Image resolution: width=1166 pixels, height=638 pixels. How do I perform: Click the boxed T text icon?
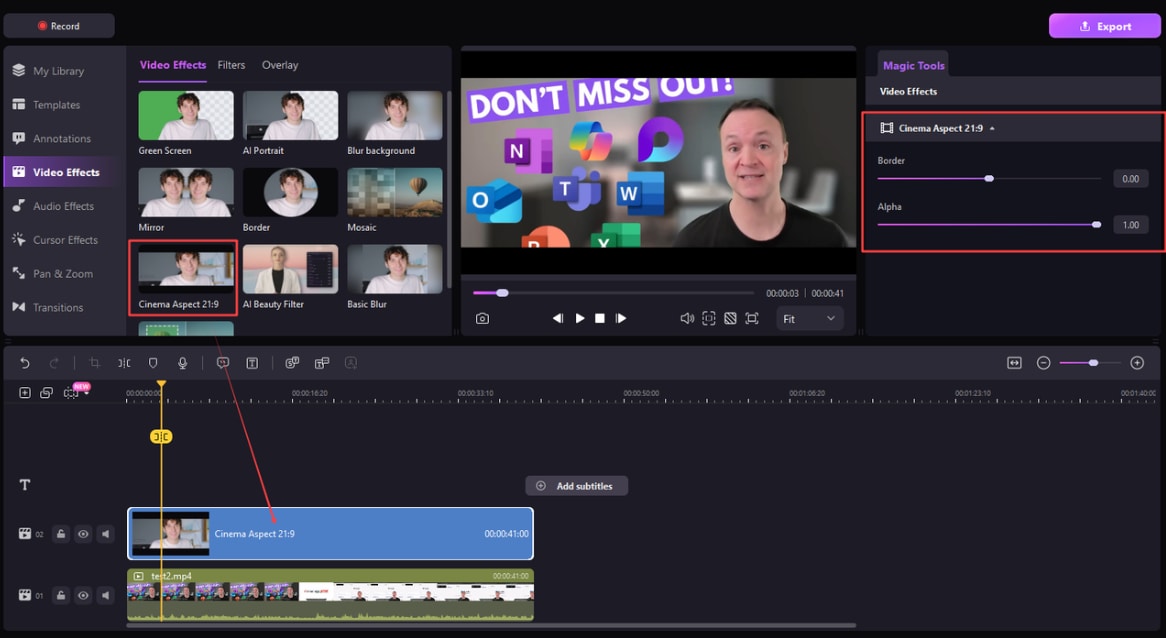tap(252, 363)
